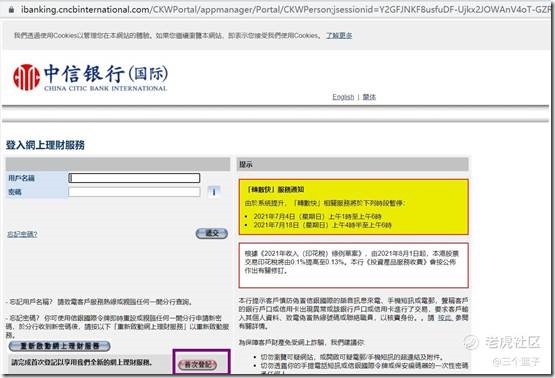Click the 重新啟動網上理財服務 button
555x378 pixels.
[x=59, y=346]
